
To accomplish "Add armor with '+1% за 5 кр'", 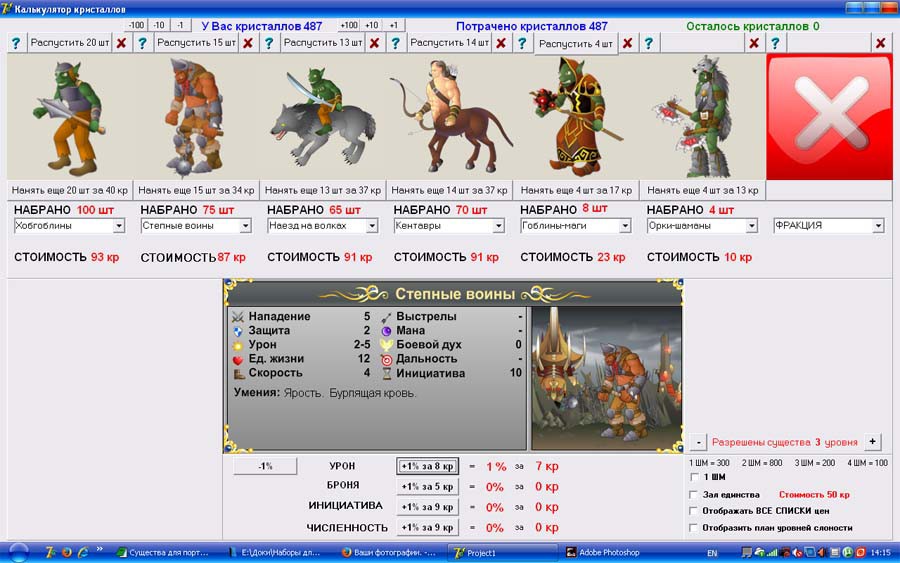I will [428, 487].
